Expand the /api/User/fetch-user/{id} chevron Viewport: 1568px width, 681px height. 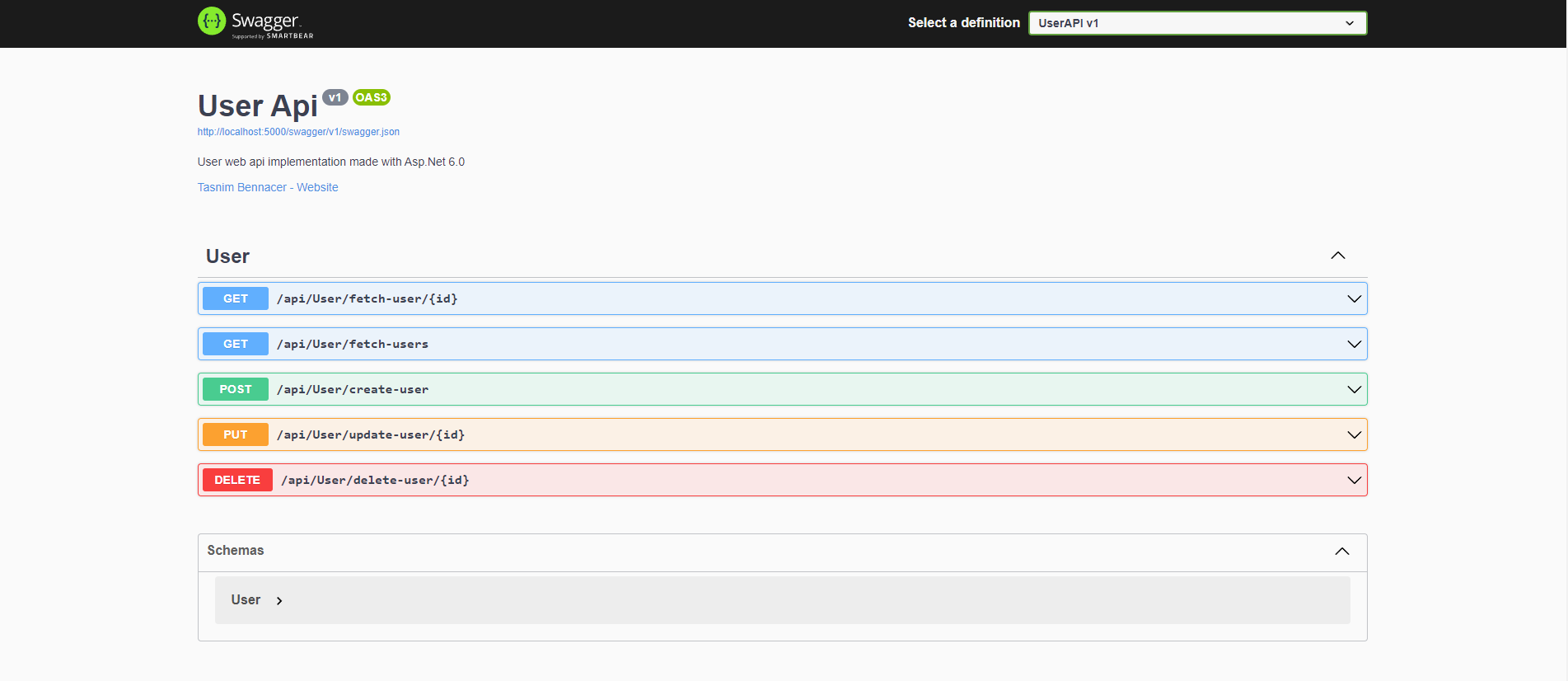pyautogui.click(x=1354, y=298)
